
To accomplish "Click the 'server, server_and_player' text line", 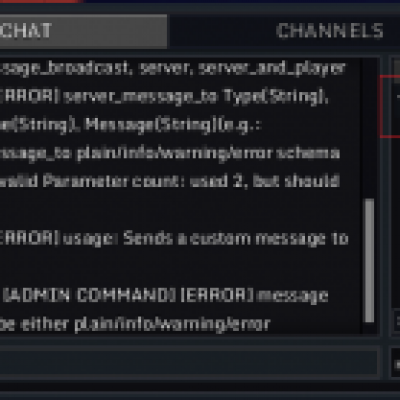I will coord(172,69).
